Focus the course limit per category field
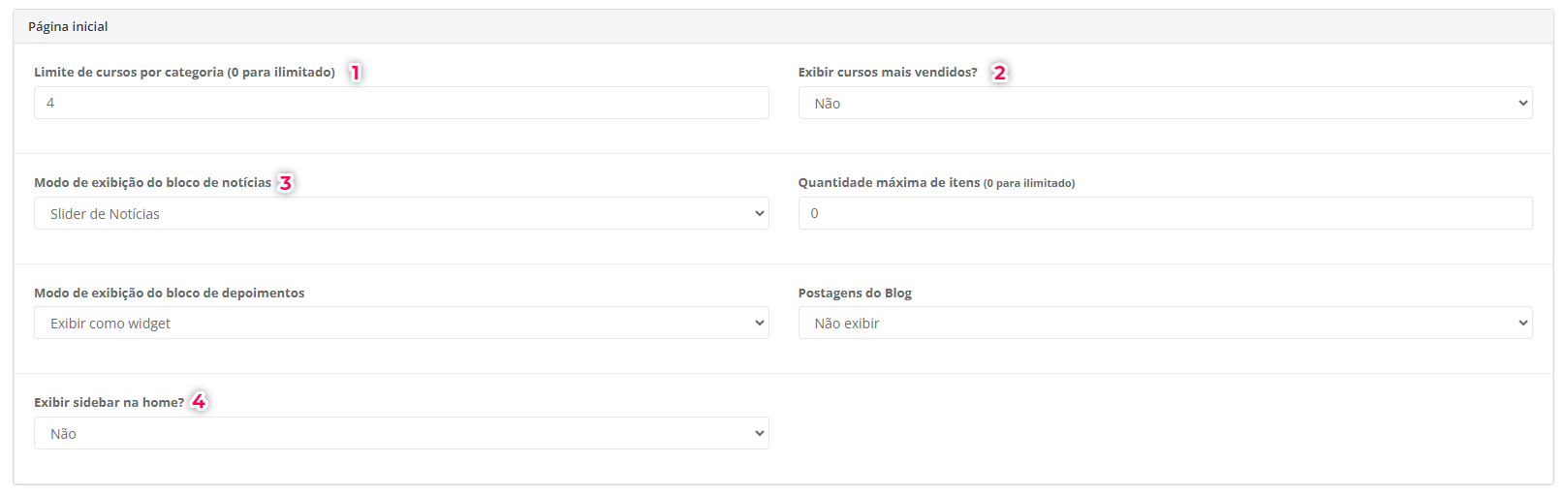Image resolution: width=1568 pixels, height=495 pixels. pos(401,103)
